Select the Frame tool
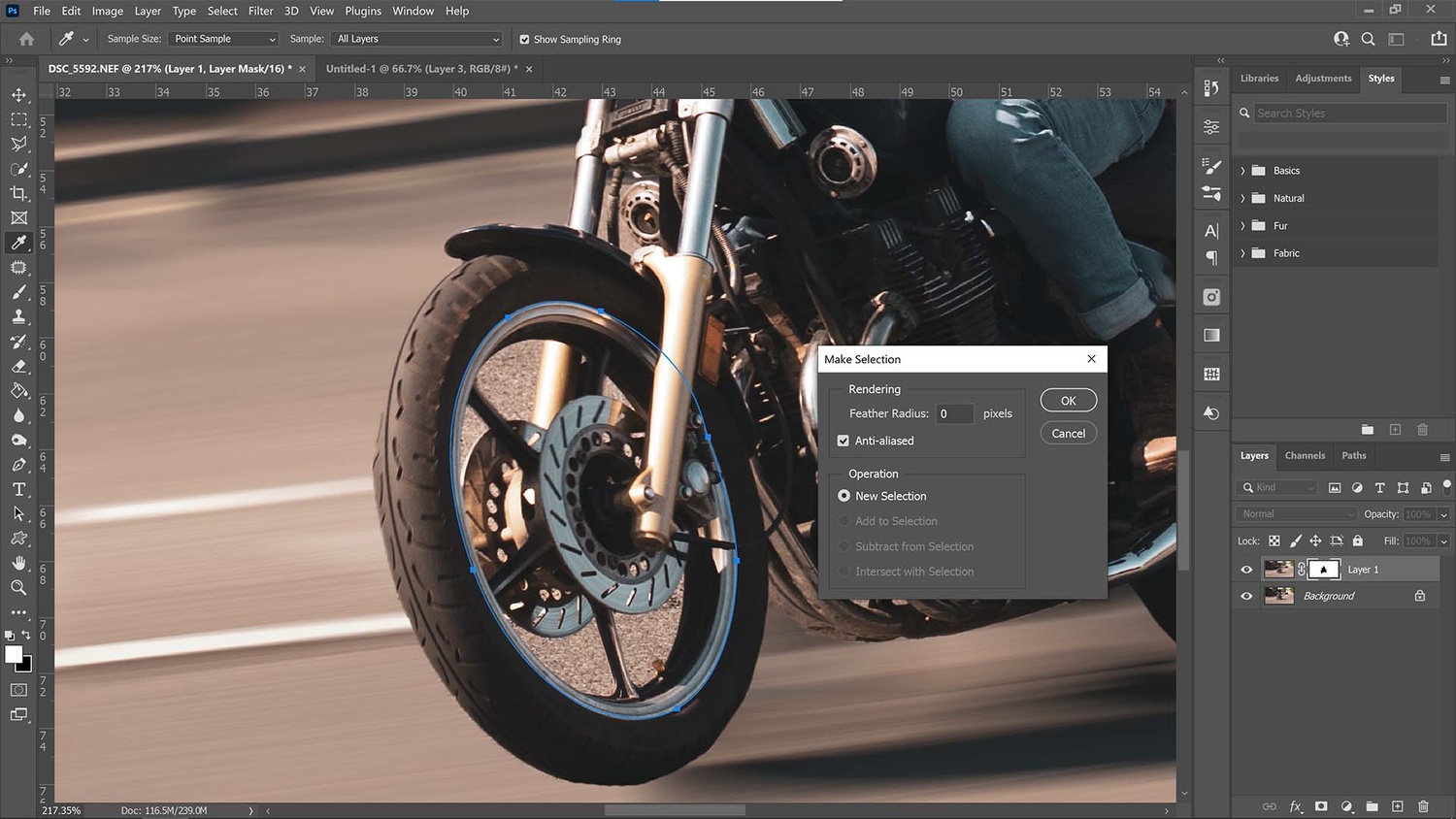1456x819 pixels. click(18, 218)
